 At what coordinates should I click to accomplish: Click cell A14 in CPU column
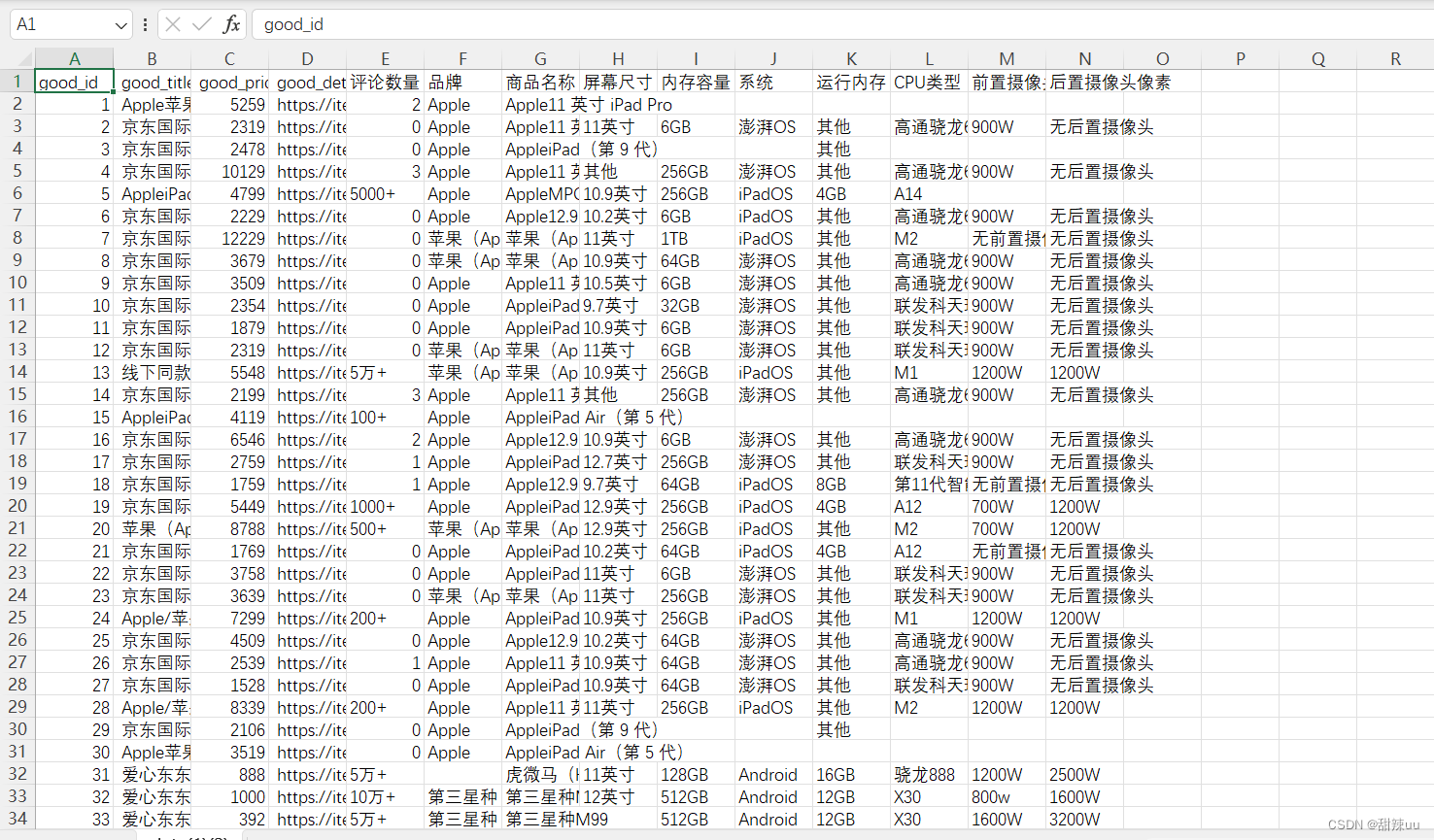click(930, 194)
